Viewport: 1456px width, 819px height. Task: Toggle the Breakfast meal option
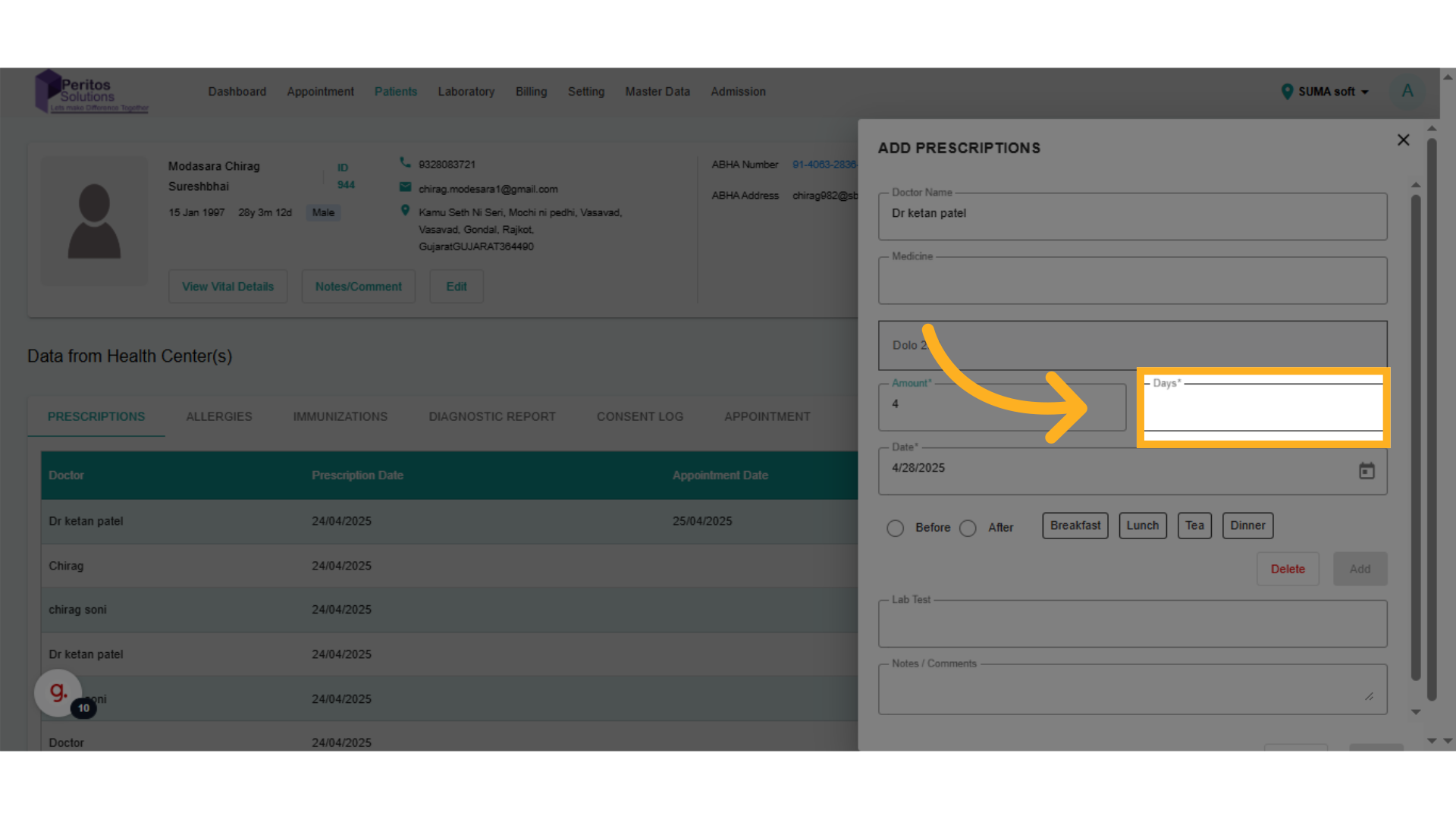coord(1075,526)
